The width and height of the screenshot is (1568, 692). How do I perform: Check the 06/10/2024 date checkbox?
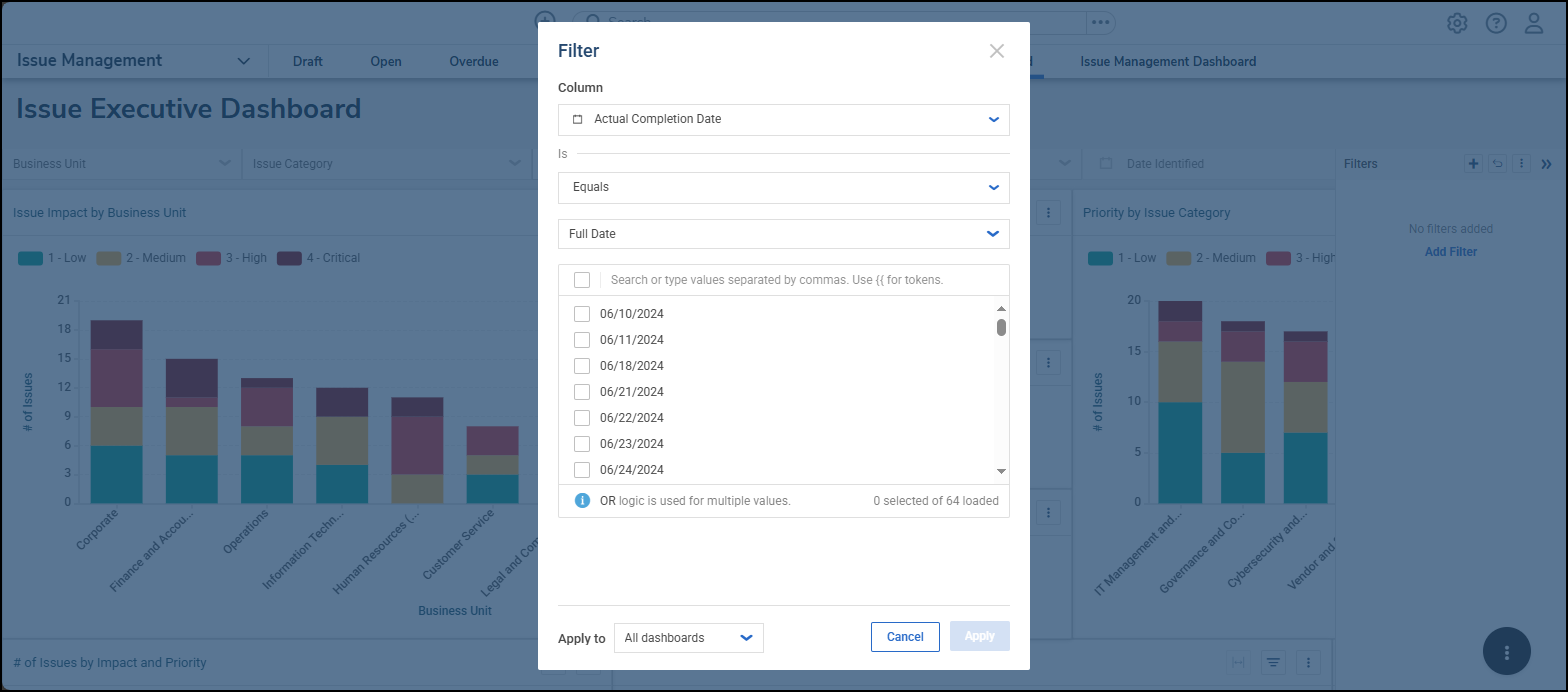click(582, 314)
